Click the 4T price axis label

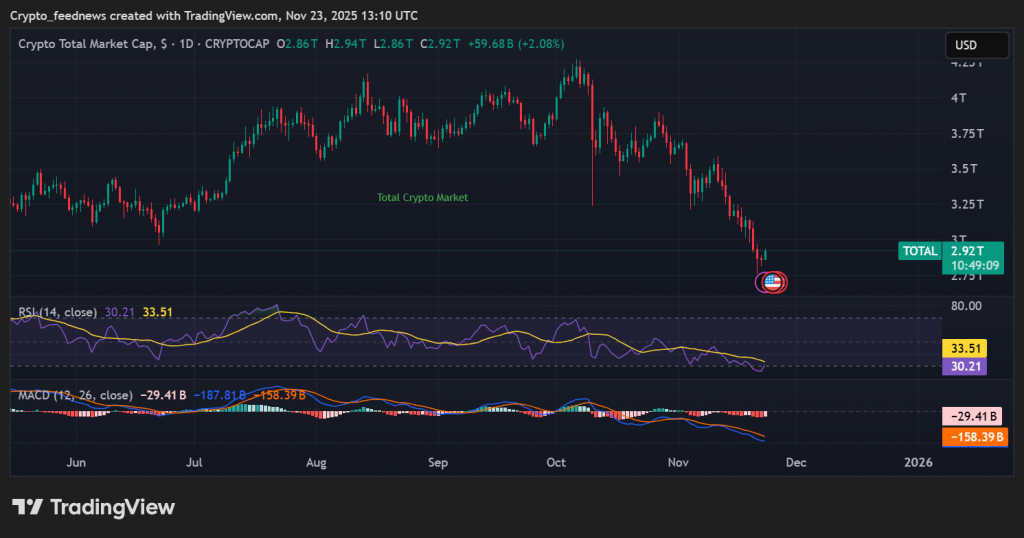coord(958,98)
